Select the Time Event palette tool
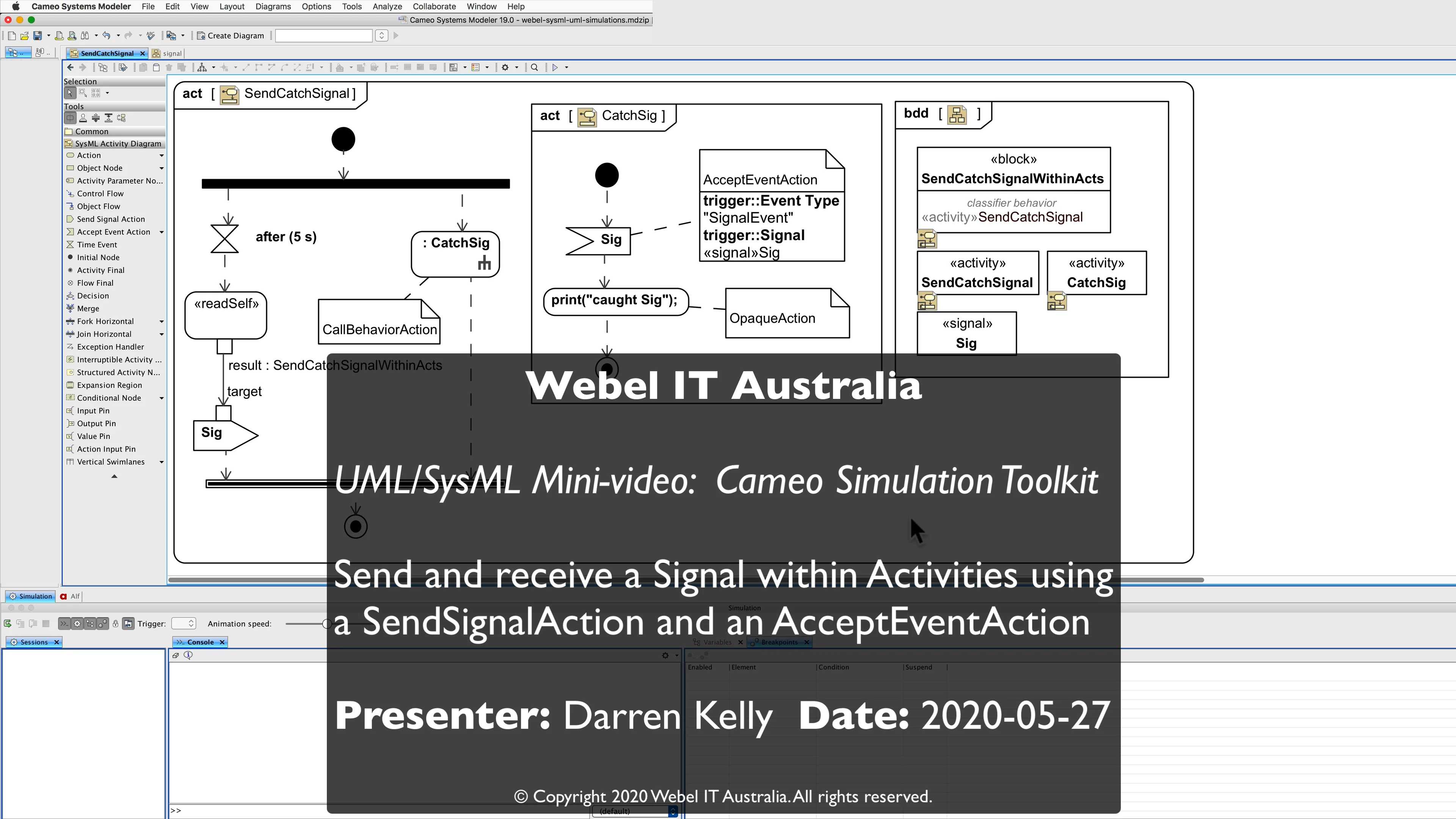 point(97,245)
